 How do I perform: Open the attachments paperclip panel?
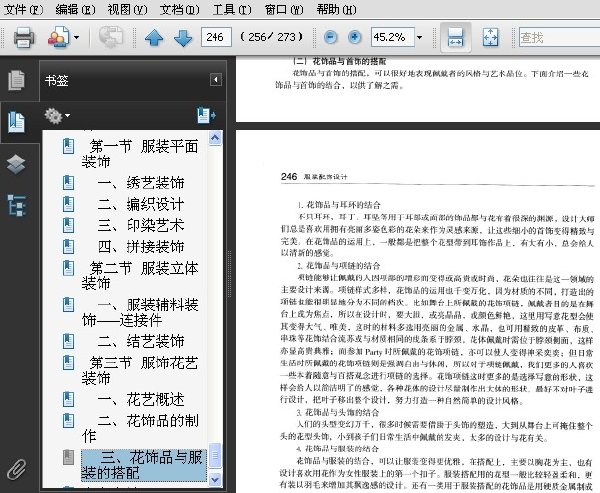coord(16,469)
